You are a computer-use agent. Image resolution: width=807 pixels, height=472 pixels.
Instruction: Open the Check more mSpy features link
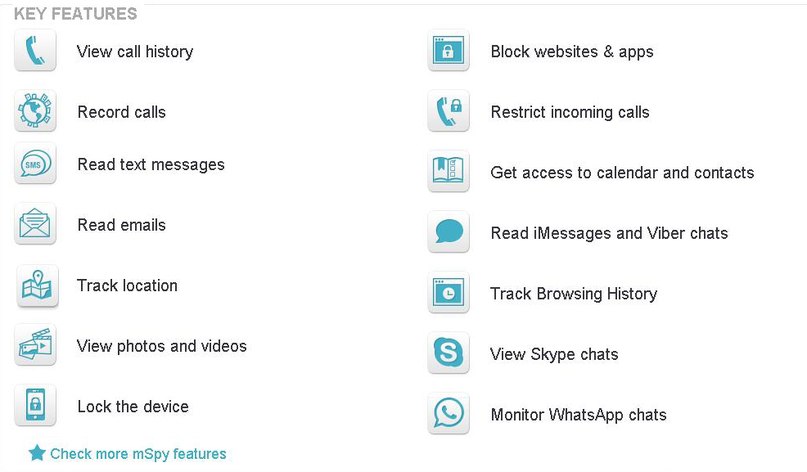[x=138, y=454]
